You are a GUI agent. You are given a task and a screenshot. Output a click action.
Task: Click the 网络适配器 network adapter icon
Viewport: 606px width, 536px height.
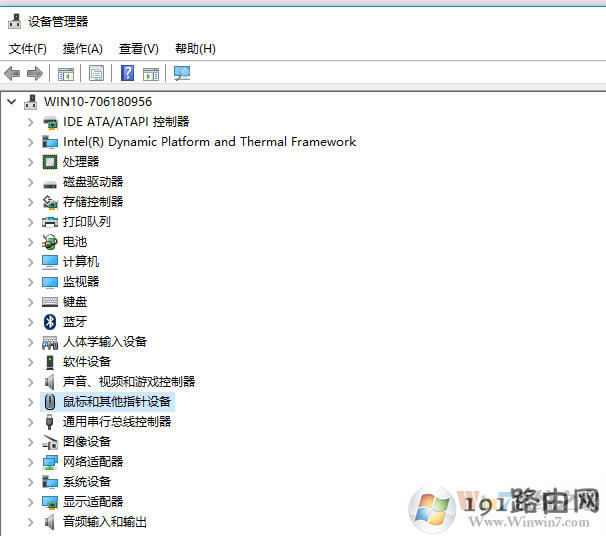click(50, 462)
